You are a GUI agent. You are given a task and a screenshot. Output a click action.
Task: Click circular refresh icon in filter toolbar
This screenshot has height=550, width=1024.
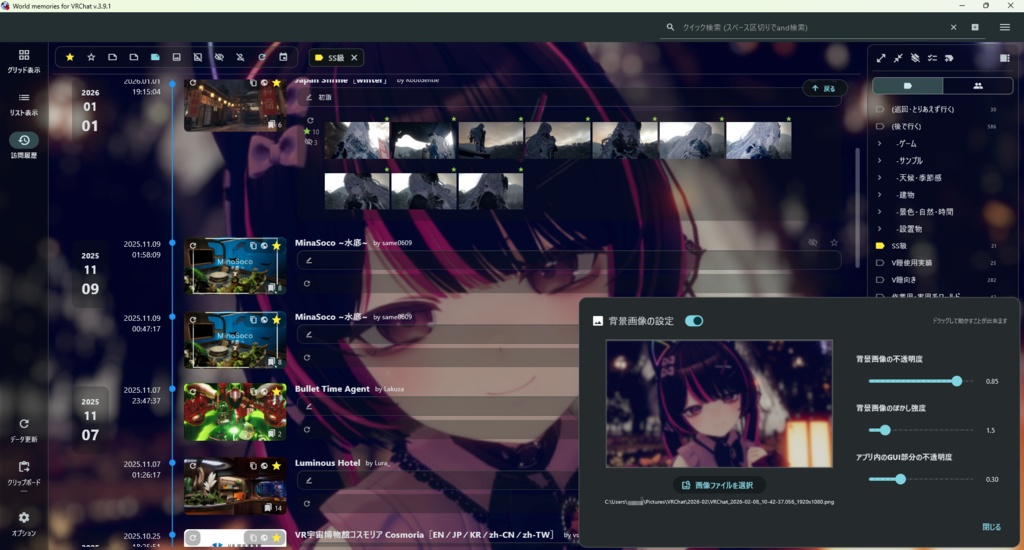click(x=262, y=57)
